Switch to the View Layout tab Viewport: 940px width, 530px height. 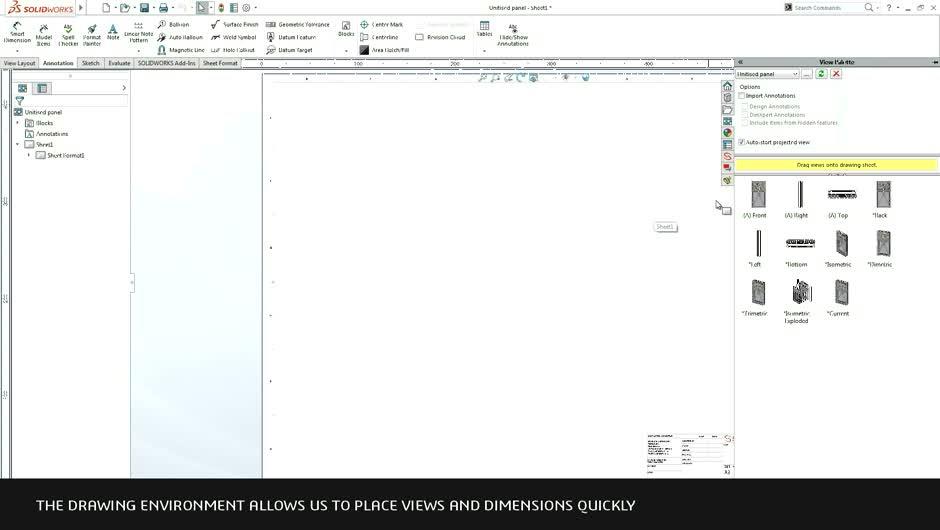click(19, 63)
